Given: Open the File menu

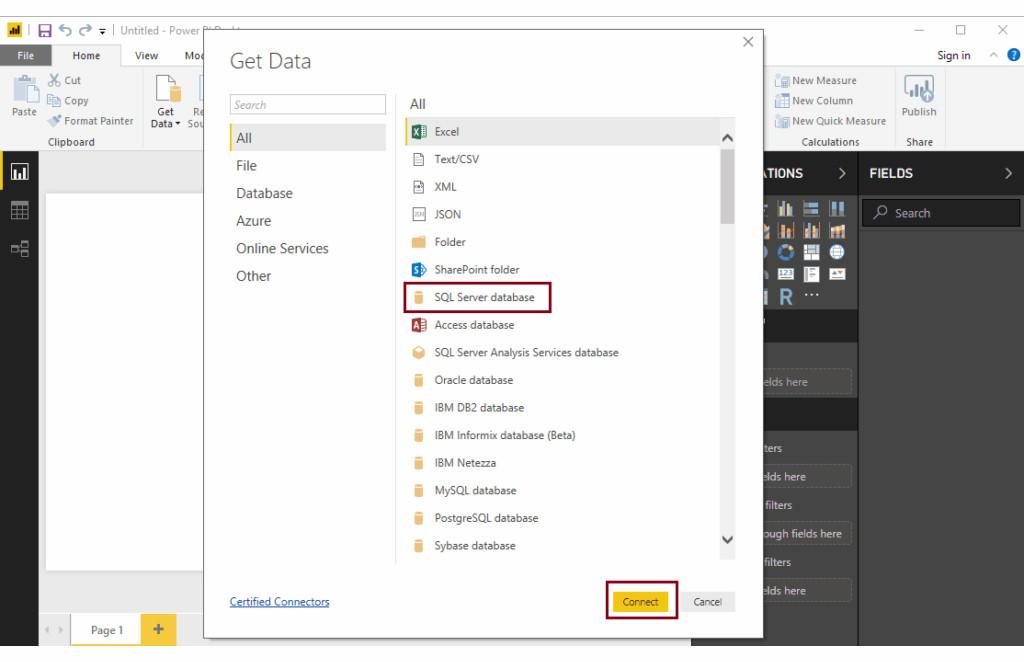Looking at the screenshot, I should coord(25,56).
